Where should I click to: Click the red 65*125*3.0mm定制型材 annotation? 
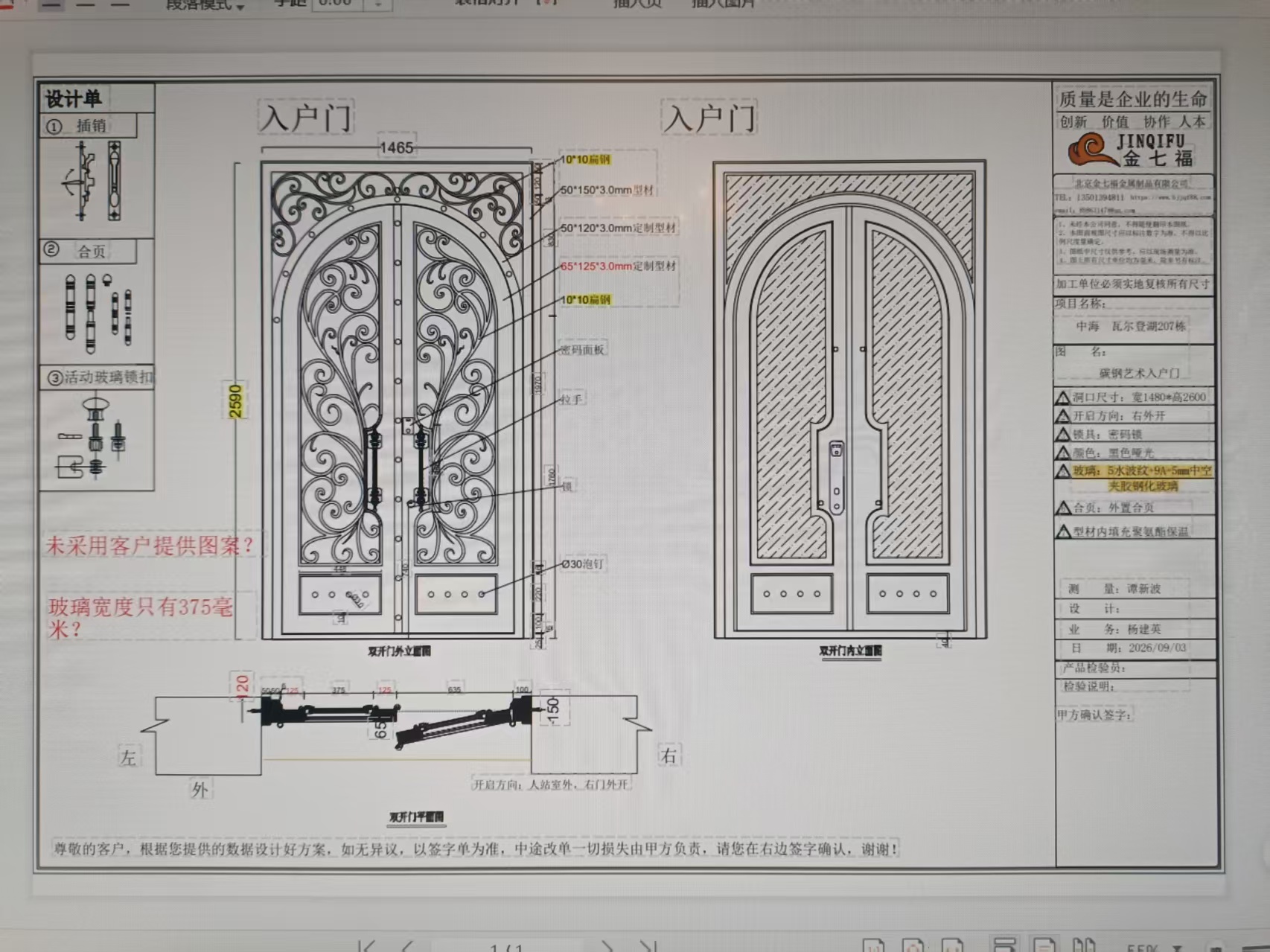618,266
